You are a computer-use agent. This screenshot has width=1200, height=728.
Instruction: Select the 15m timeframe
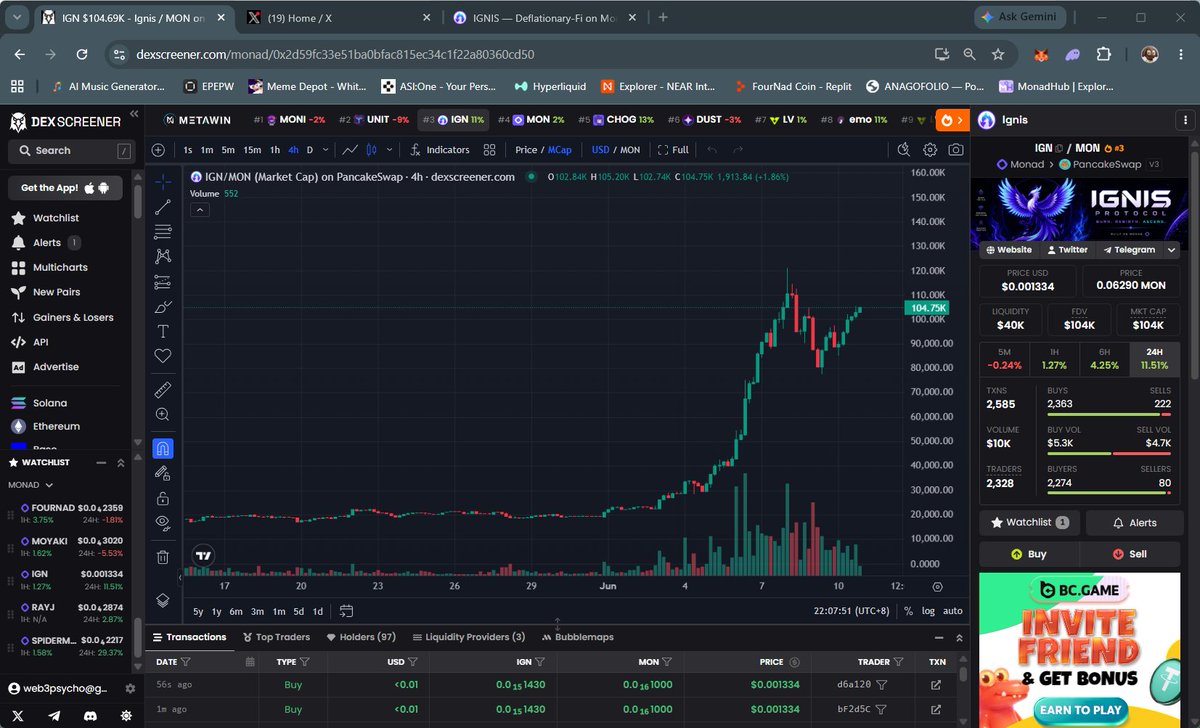point(252,150)
